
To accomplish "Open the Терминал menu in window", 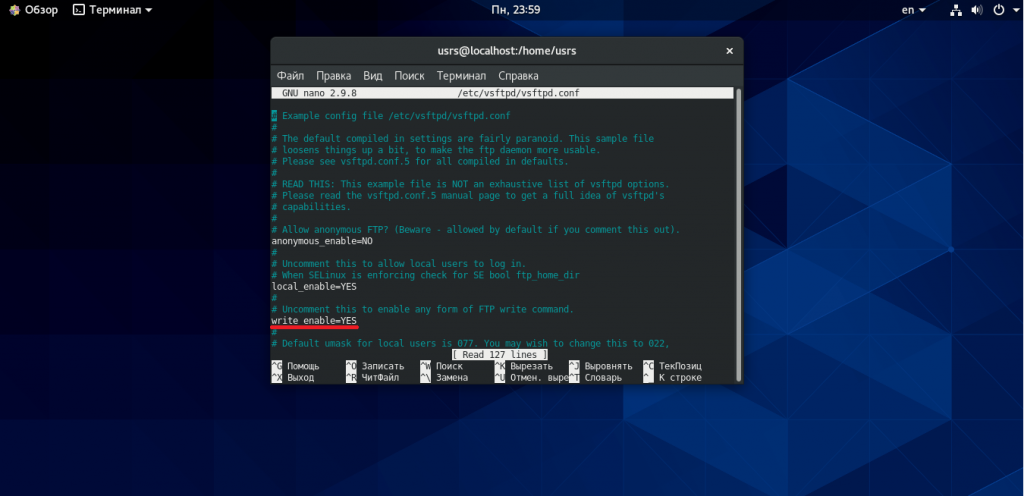I will click(461, 76).
